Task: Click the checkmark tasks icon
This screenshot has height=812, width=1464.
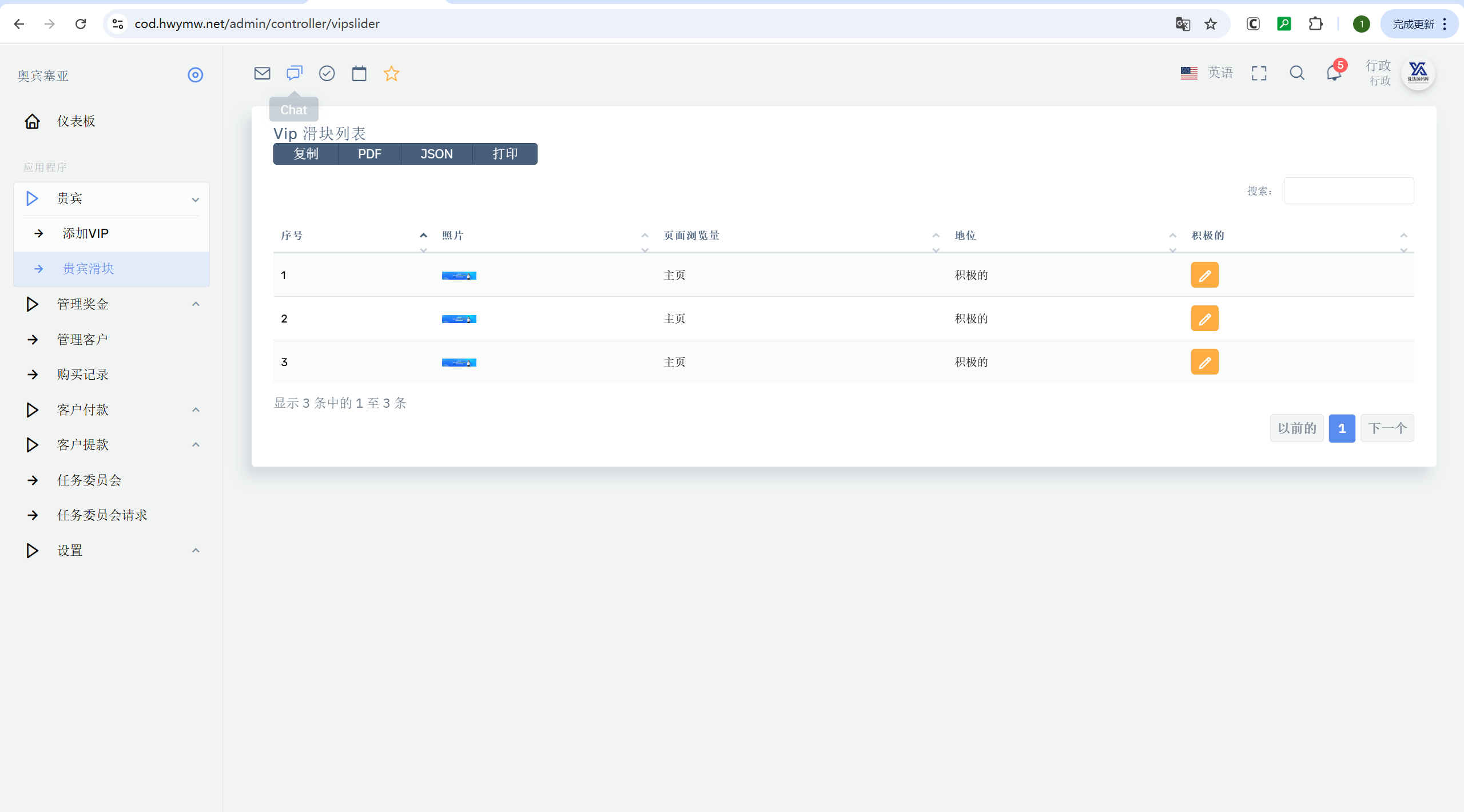Action: pyautogui.click(x=327, y=73)
